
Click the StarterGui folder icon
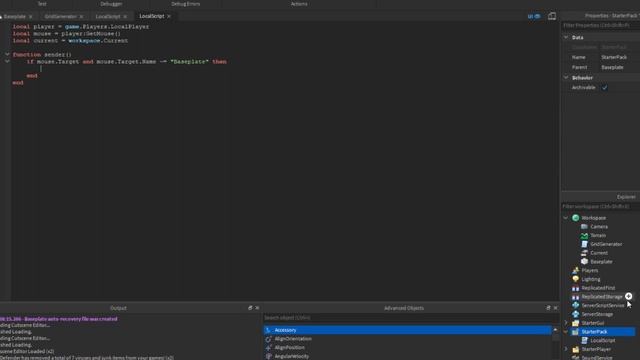(x=576, y=323)
